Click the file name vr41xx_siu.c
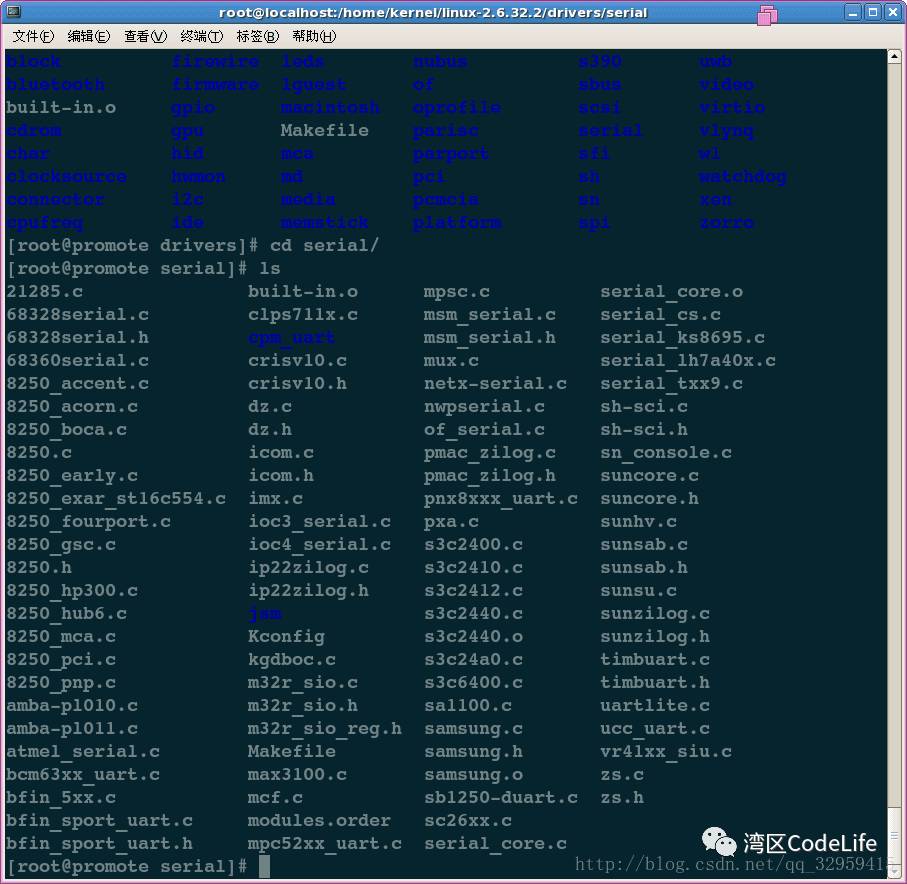 tap(666, 752)
